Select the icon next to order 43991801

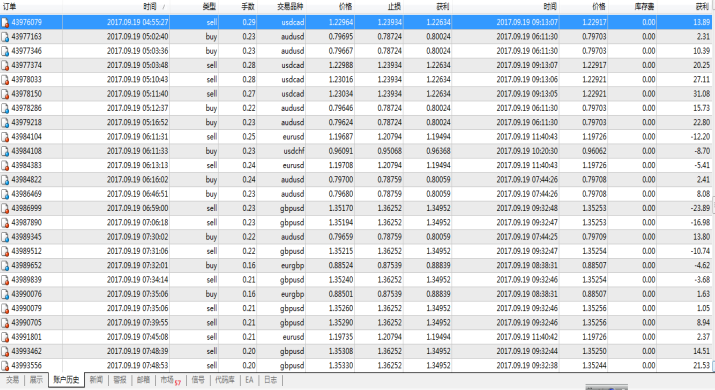coord(5,337)
